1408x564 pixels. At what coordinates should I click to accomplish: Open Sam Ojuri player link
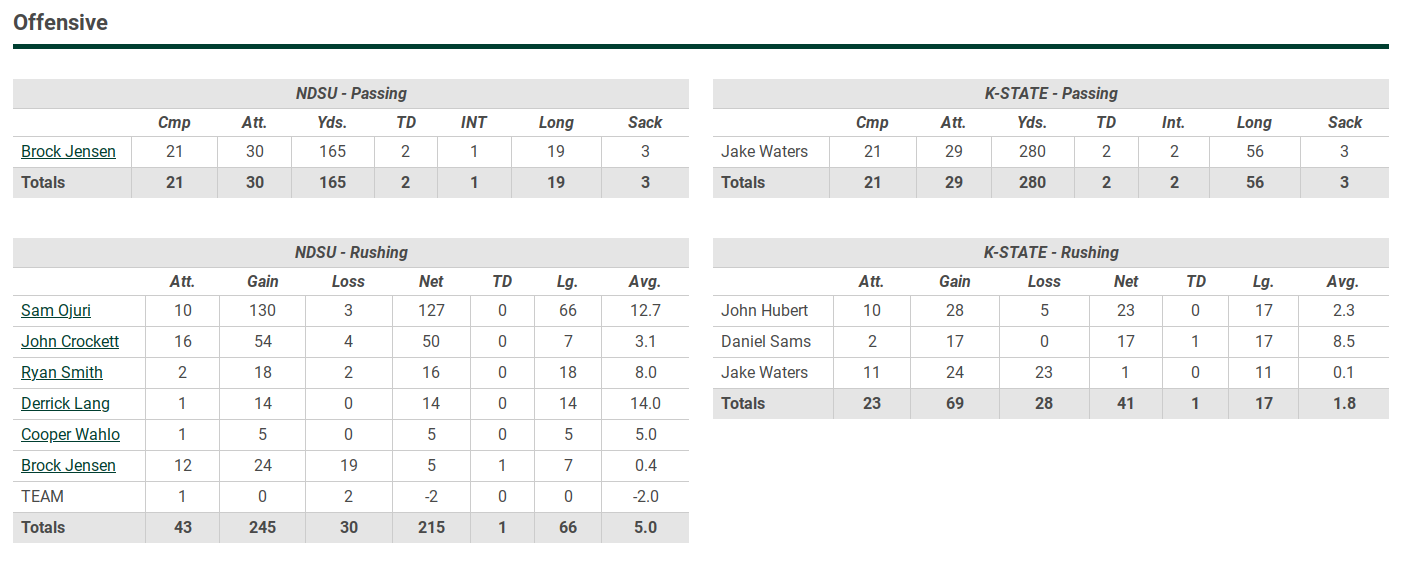click(x=56, y=311)
